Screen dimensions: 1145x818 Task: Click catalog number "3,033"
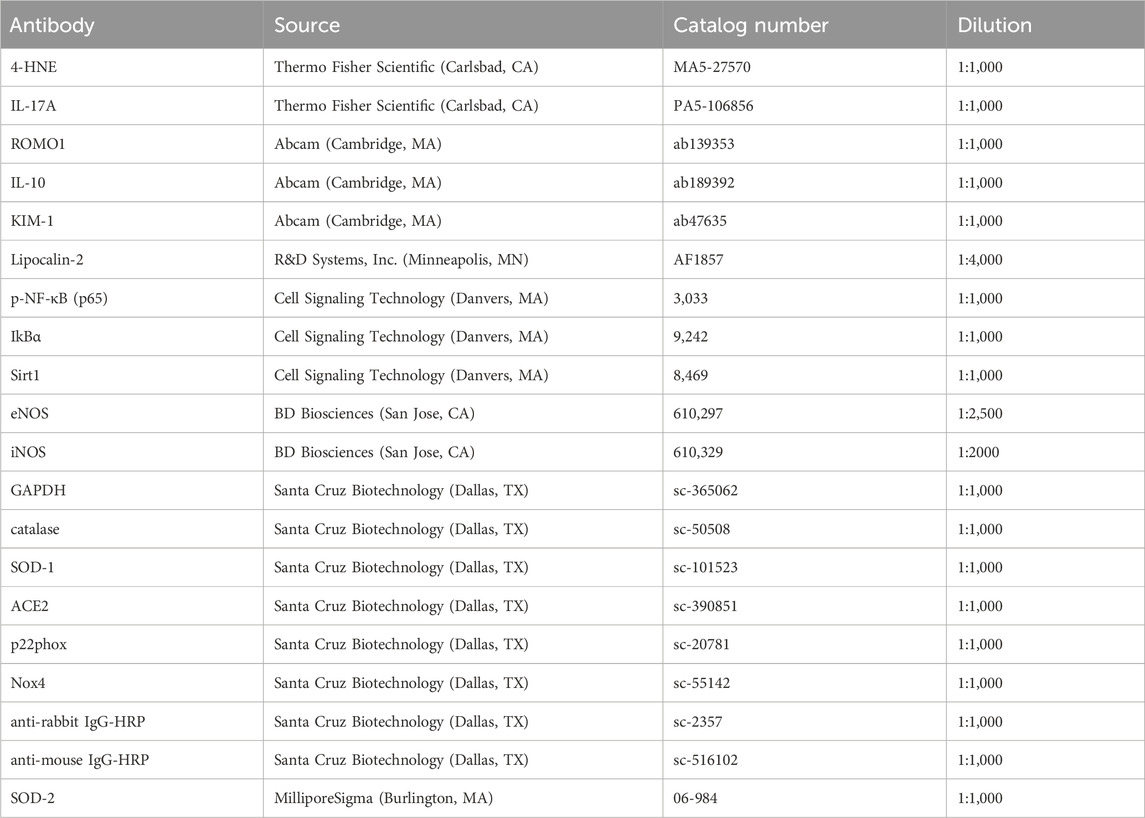coord(691,298)
